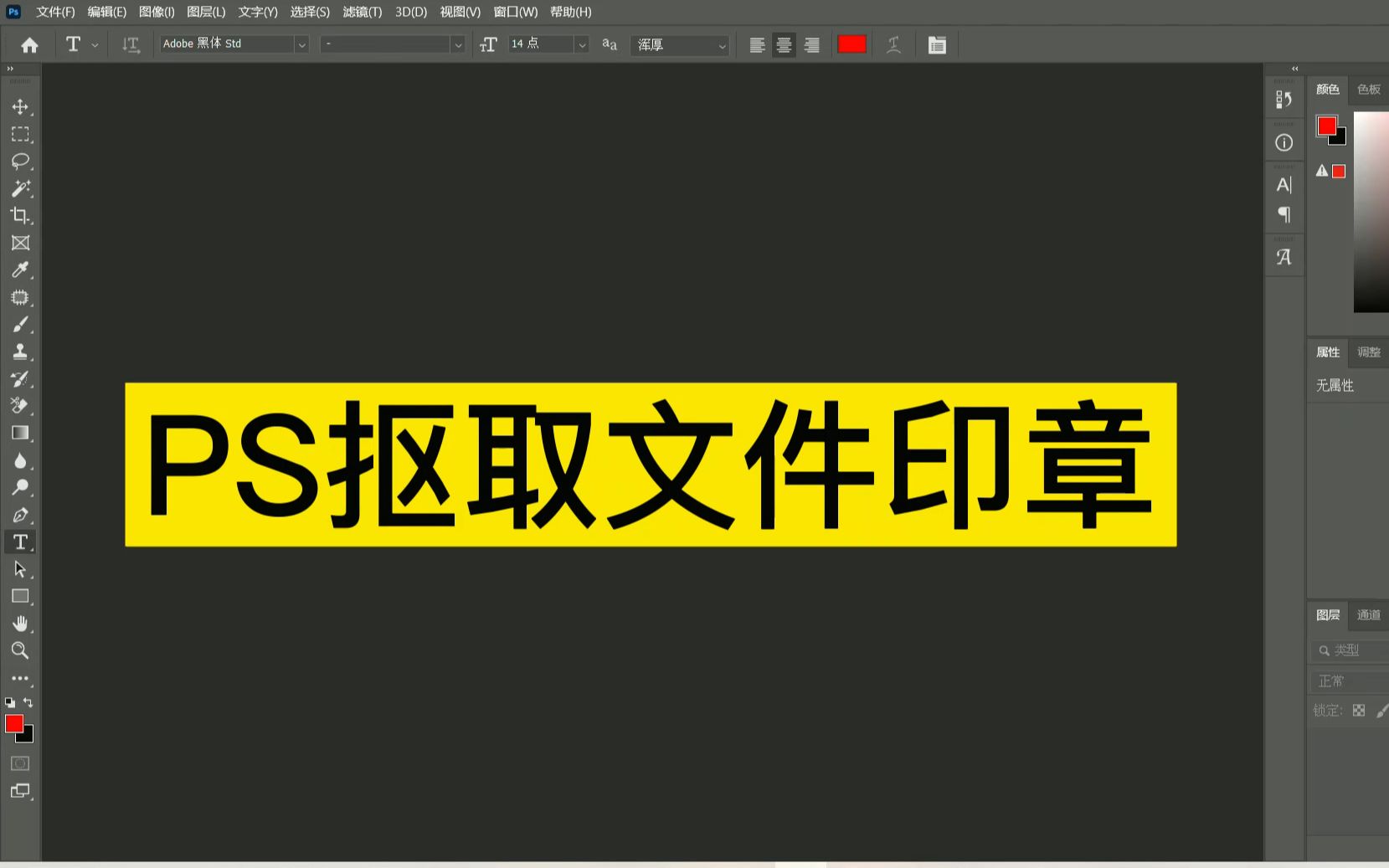Screen dimensions: 1389x868
Task: Open the Glyphs panel icon
Action: coord(1284,257)
